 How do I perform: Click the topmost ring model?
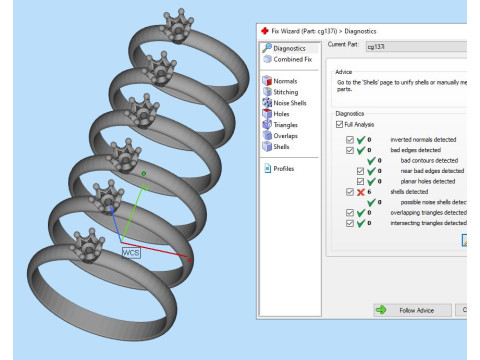tap(189, 57)
